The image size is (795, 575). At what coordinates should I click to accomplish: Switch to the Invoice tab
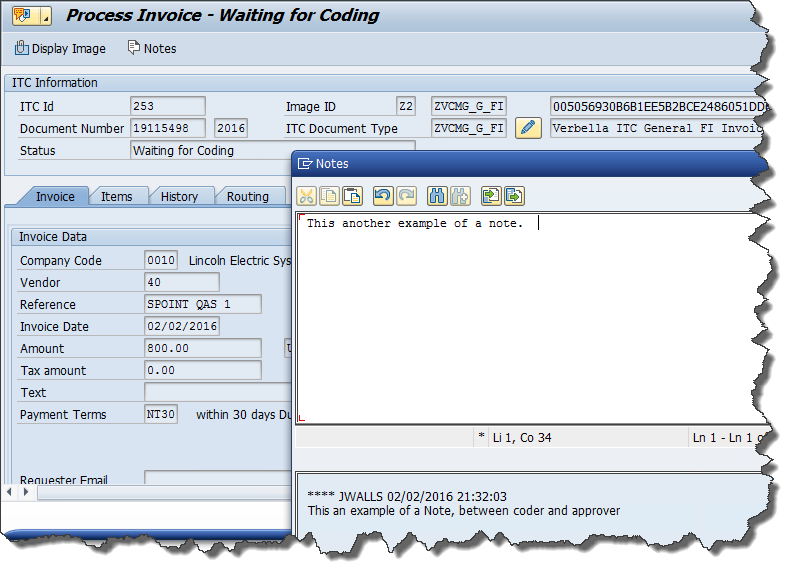coord(55,197)
